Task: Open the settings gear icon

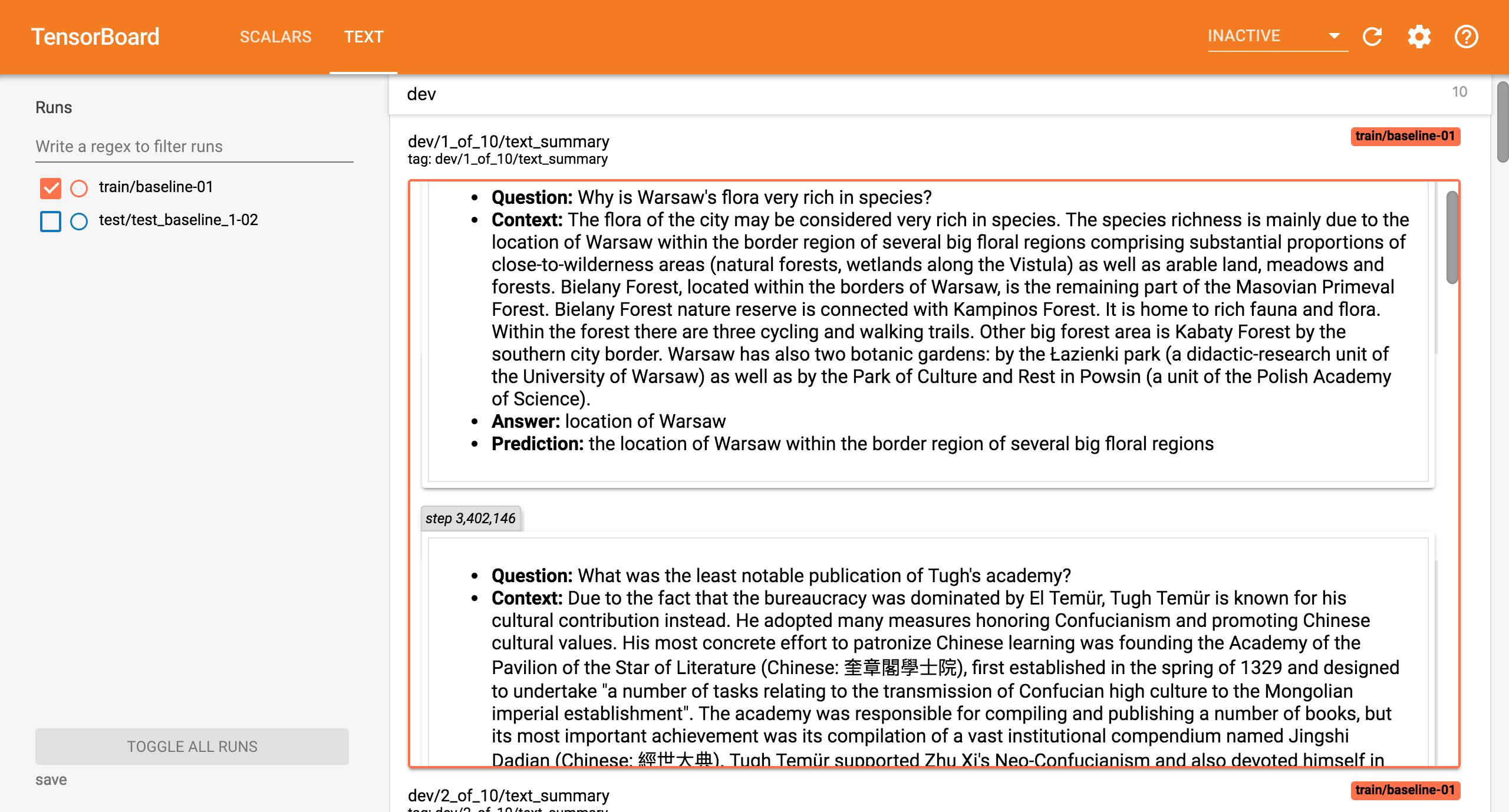Action: (x=1419, y=37)
